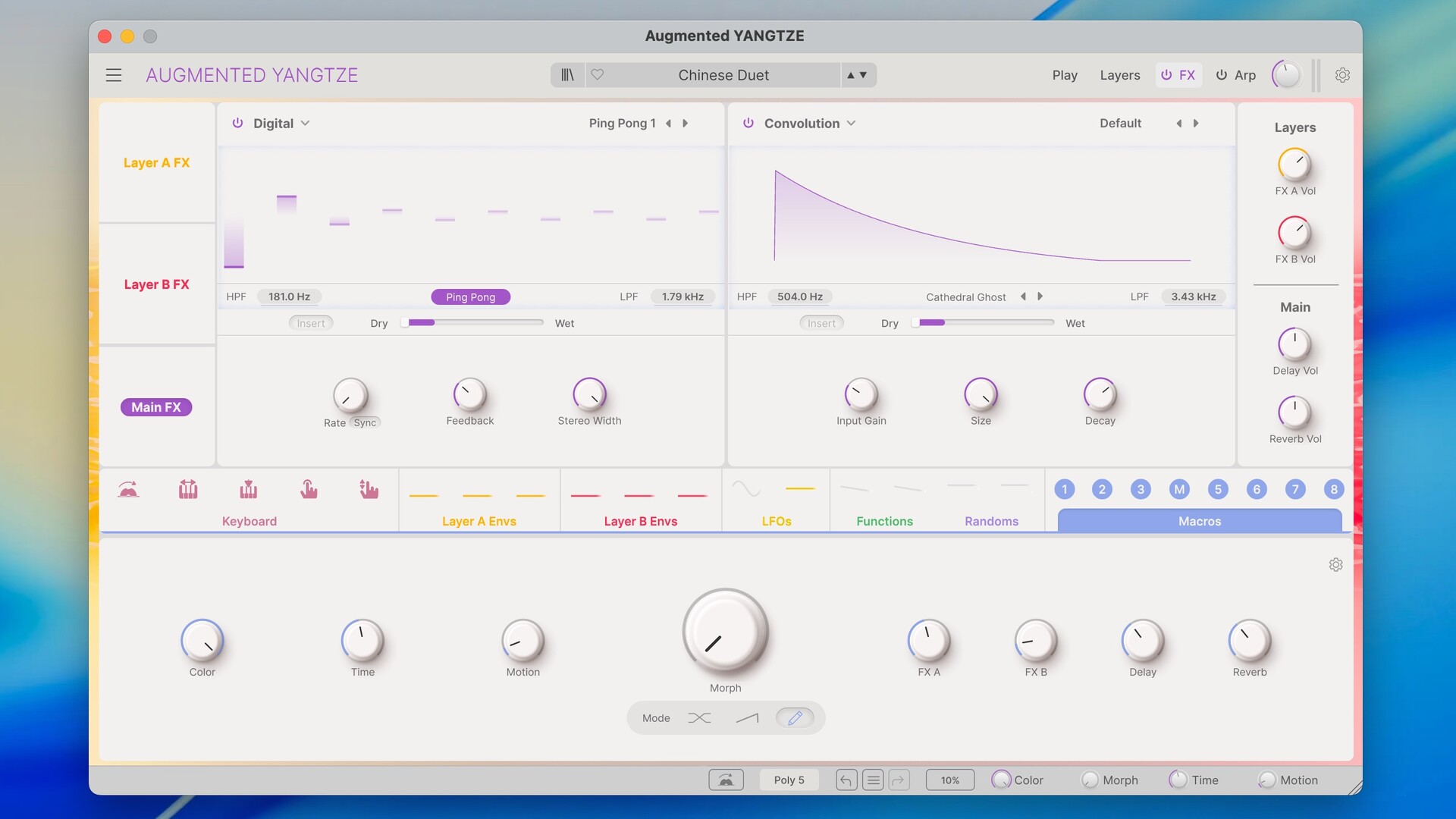Click the Chinese Duet preset name

tap(723, 75)
